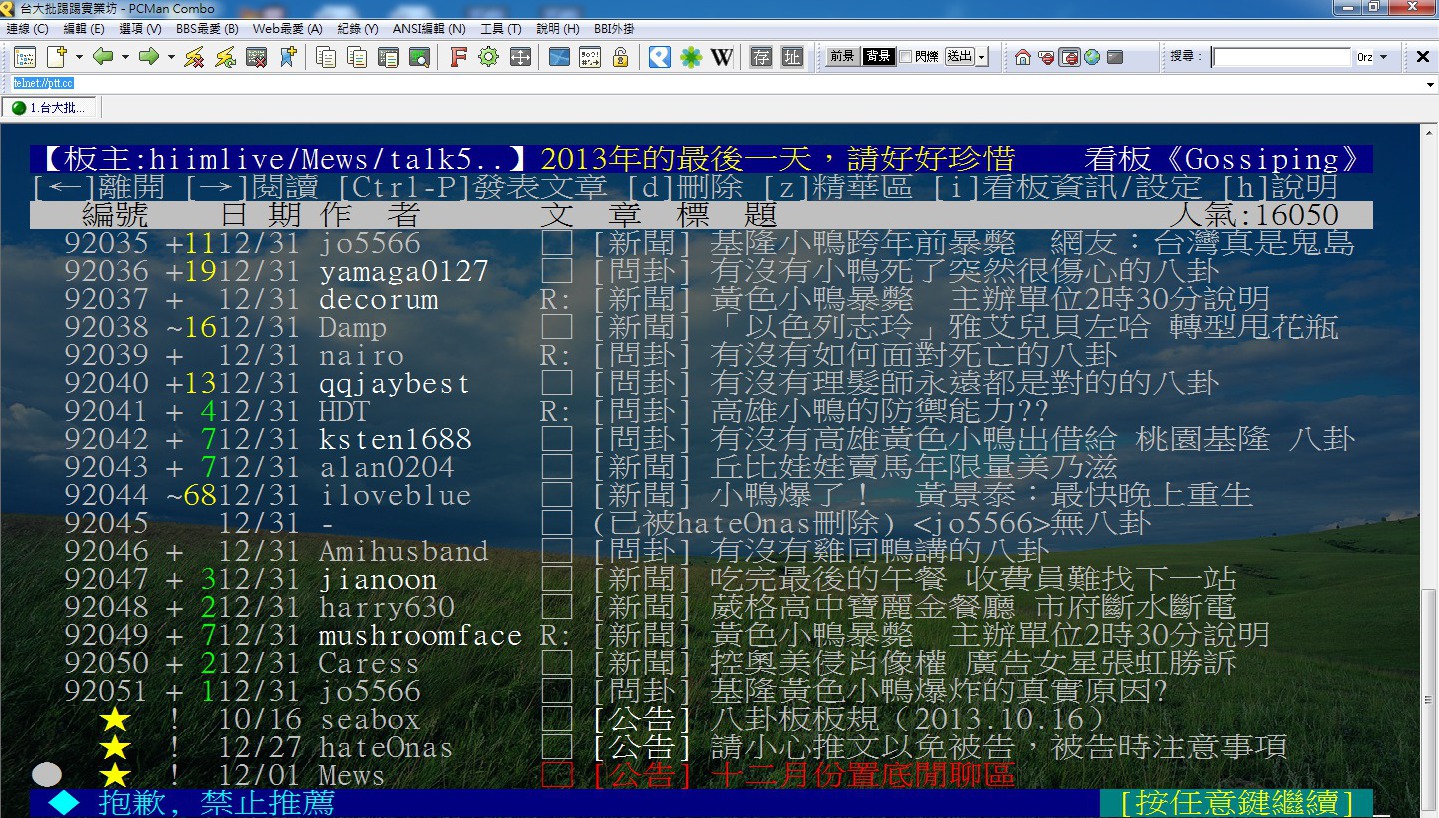Click the 存 save button in toolbar
Image resolution: width=1439 pixels, height=818 pixels.
762,57
